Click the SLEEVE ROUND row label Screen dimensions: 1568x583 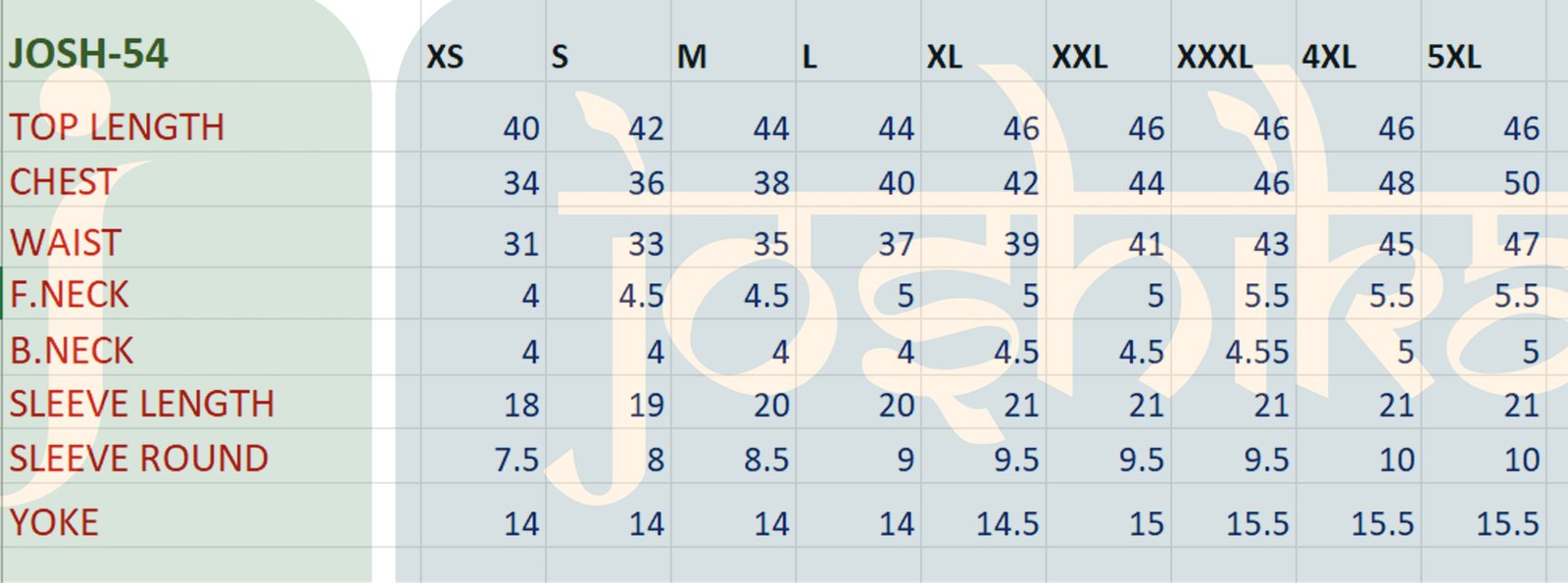click(x=139, y=459)
